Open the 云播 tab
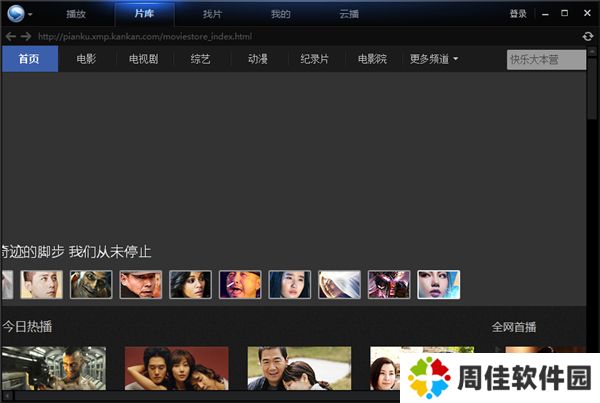600x403 pixels. [x=349, y=14]
